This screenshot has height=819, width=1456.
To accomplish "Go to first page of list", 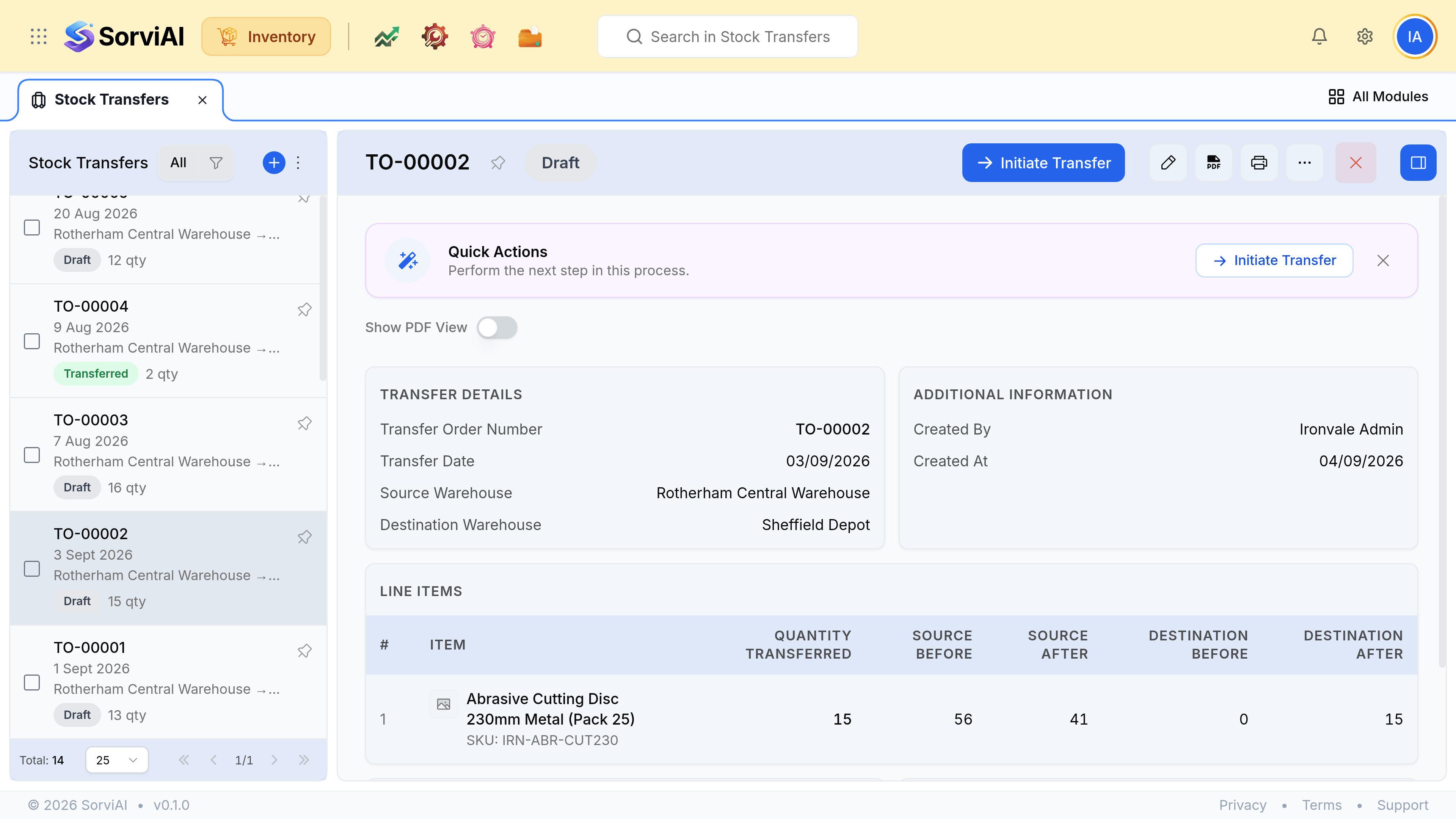I will (x=184, y=759).
